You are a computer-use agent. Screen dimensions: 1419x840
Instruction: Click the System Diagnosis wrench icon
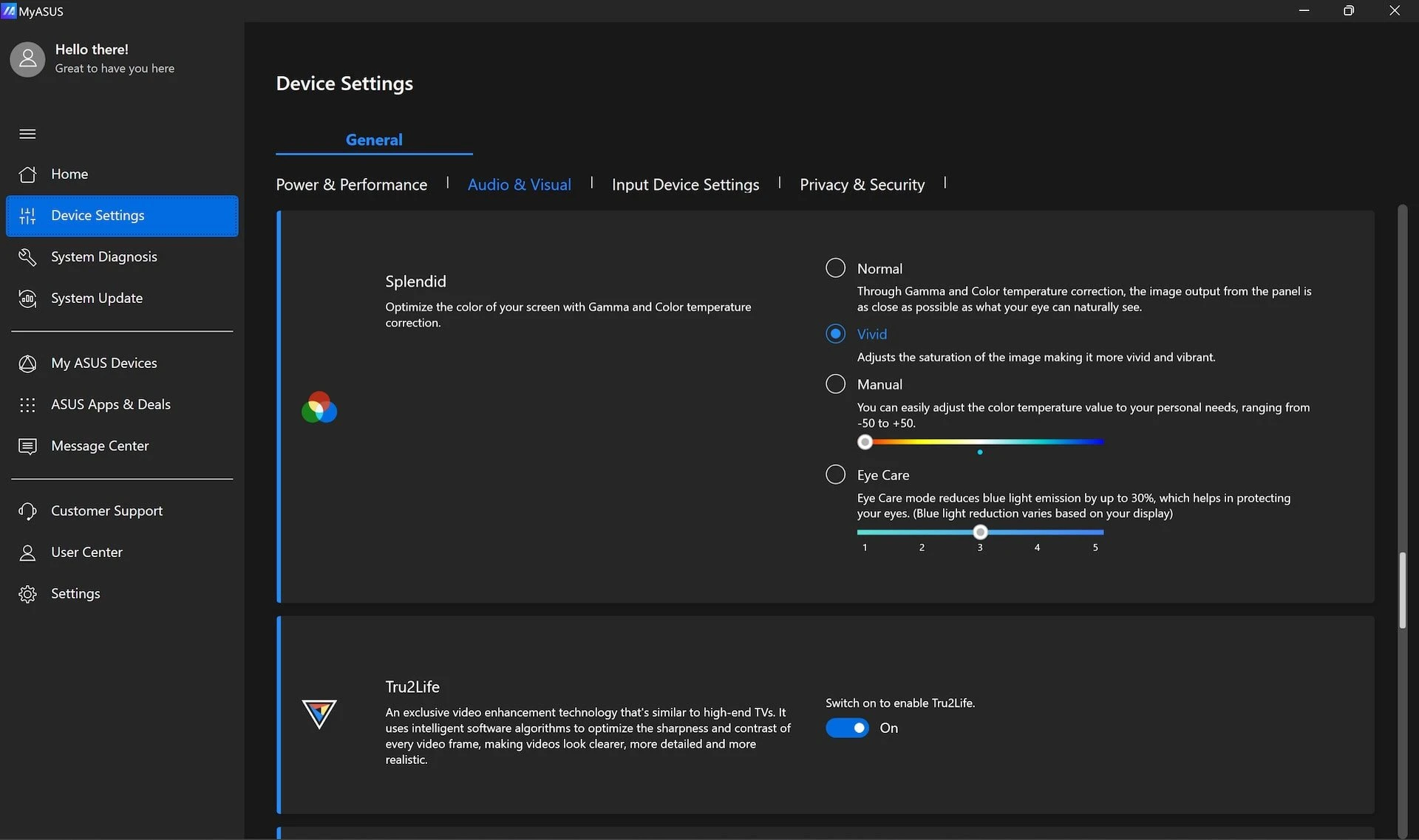coord(27,257)
